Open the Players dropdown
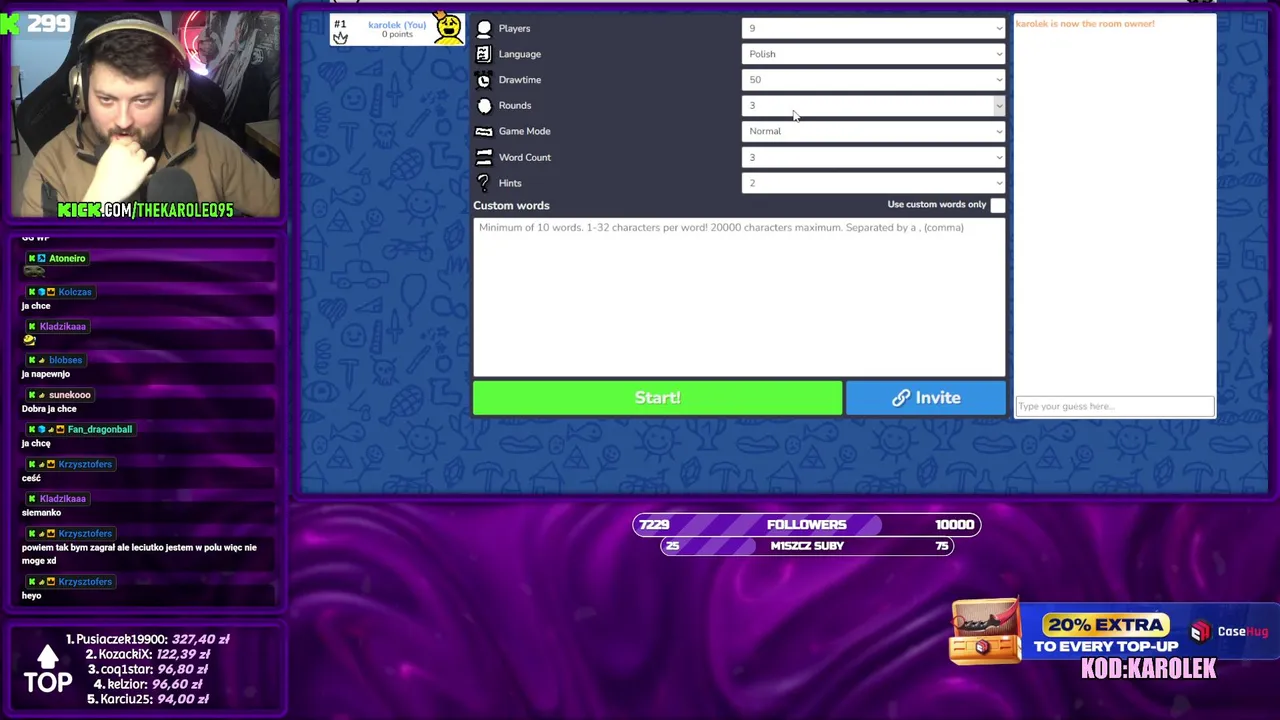1280x720 pixels. 873,28
